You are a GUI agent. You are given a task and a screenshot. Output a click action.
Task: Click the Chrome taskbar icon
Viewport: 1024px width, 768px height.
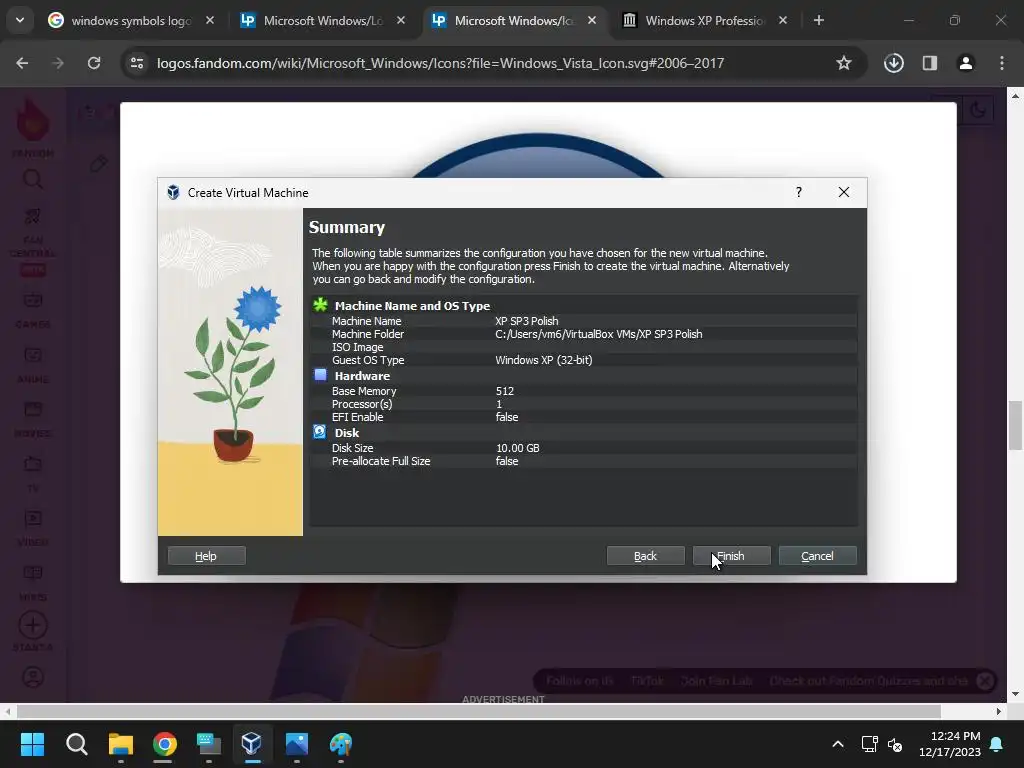(165, 743)
